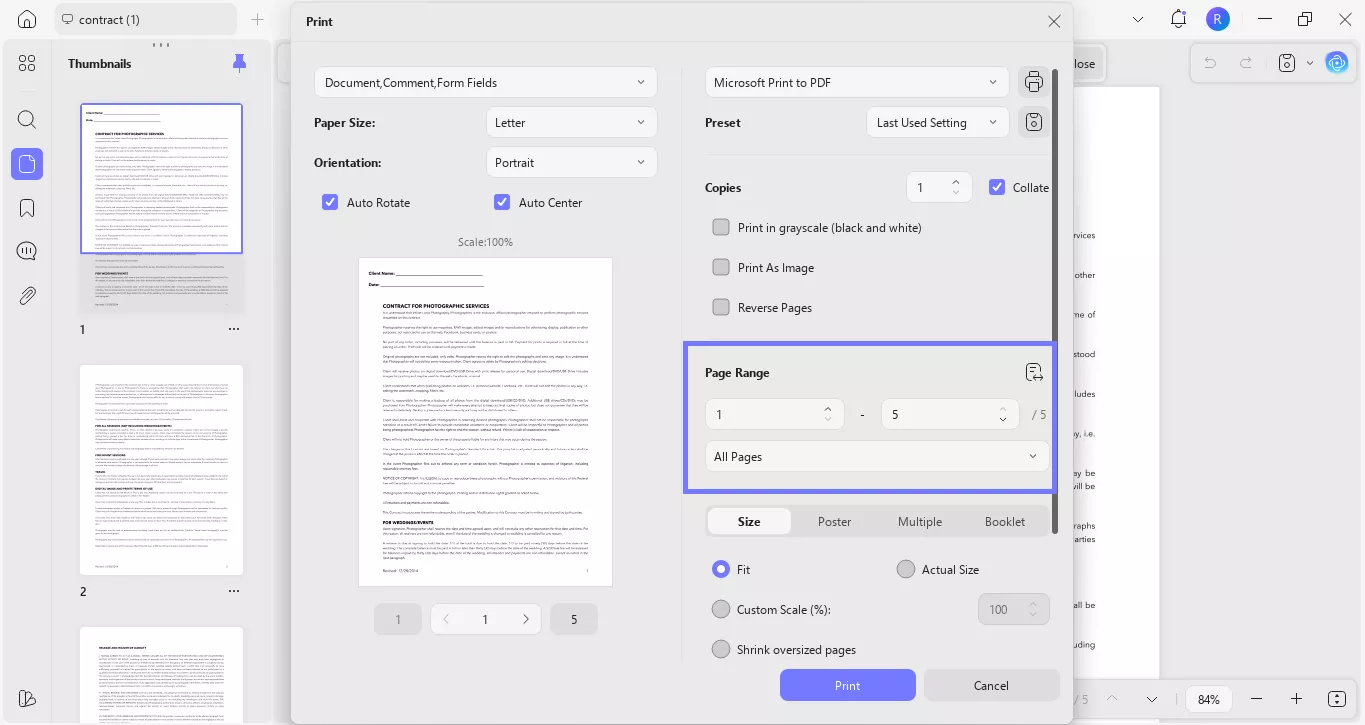Disable the Auto Rotate checkbox

(330, 202)
